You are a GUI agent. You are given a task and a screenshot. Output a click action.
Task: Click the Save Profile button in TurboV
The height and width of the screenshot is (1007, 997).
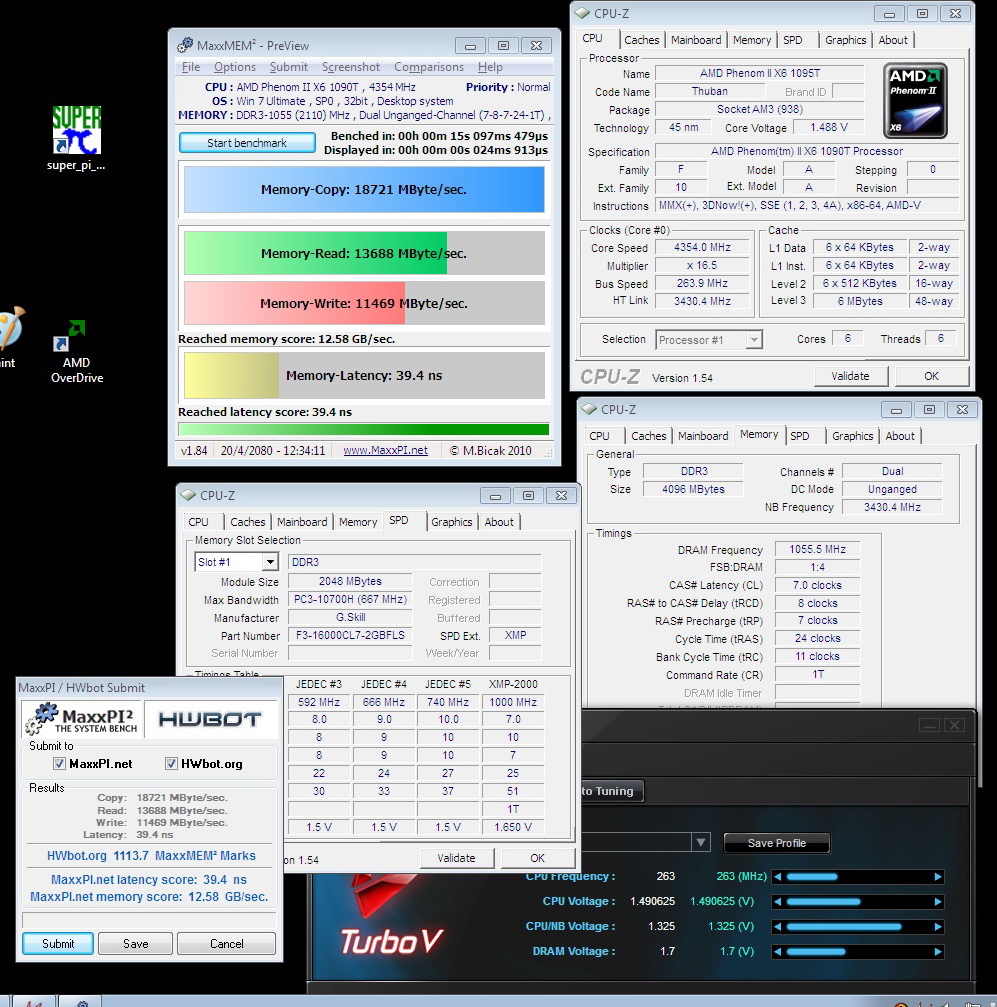pos(776,843)
